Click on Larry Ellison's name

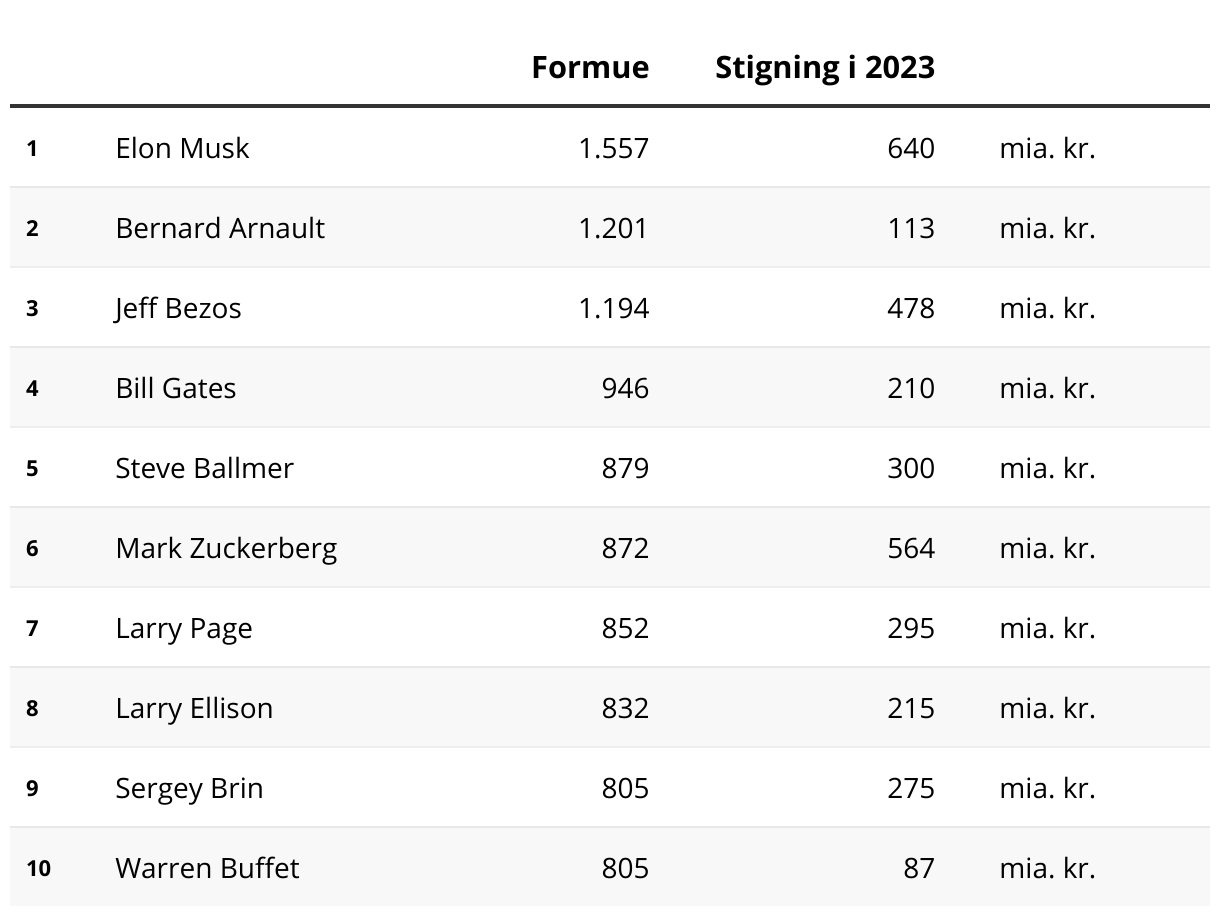tap(194, 708)
